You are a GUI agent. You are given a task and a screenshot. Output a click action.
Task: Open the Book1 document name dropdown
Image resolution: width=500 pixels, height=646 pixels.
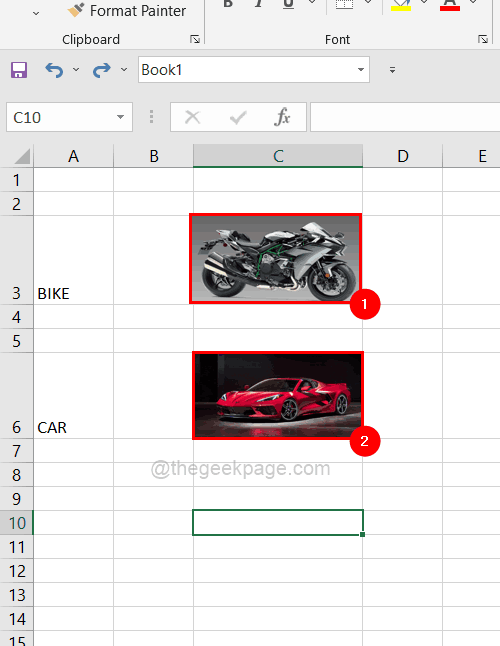pyautogui.click(x=361, y=70)
